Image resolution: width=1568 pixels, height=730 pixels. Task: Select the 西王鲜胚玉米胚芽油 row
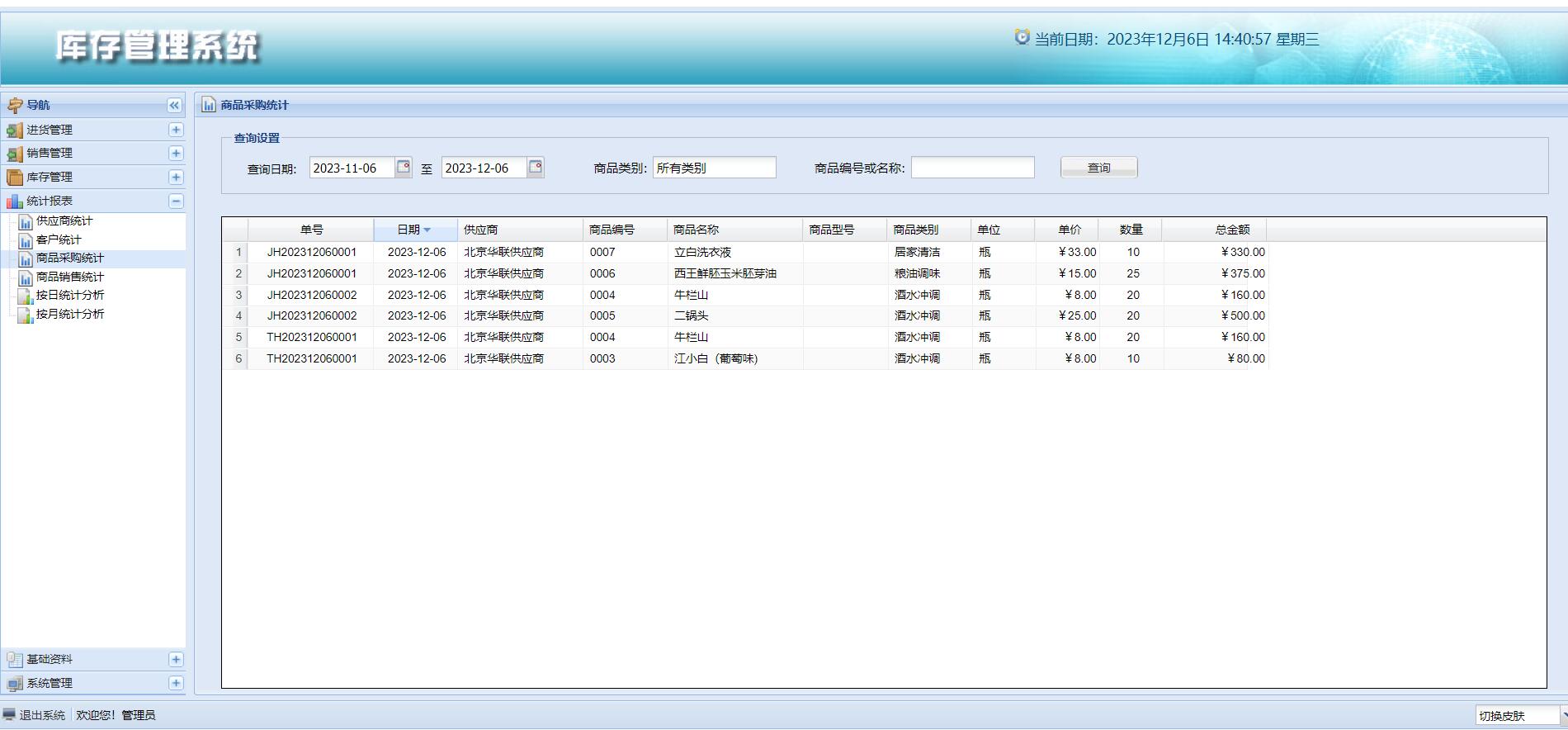click(x=745, y=273)
